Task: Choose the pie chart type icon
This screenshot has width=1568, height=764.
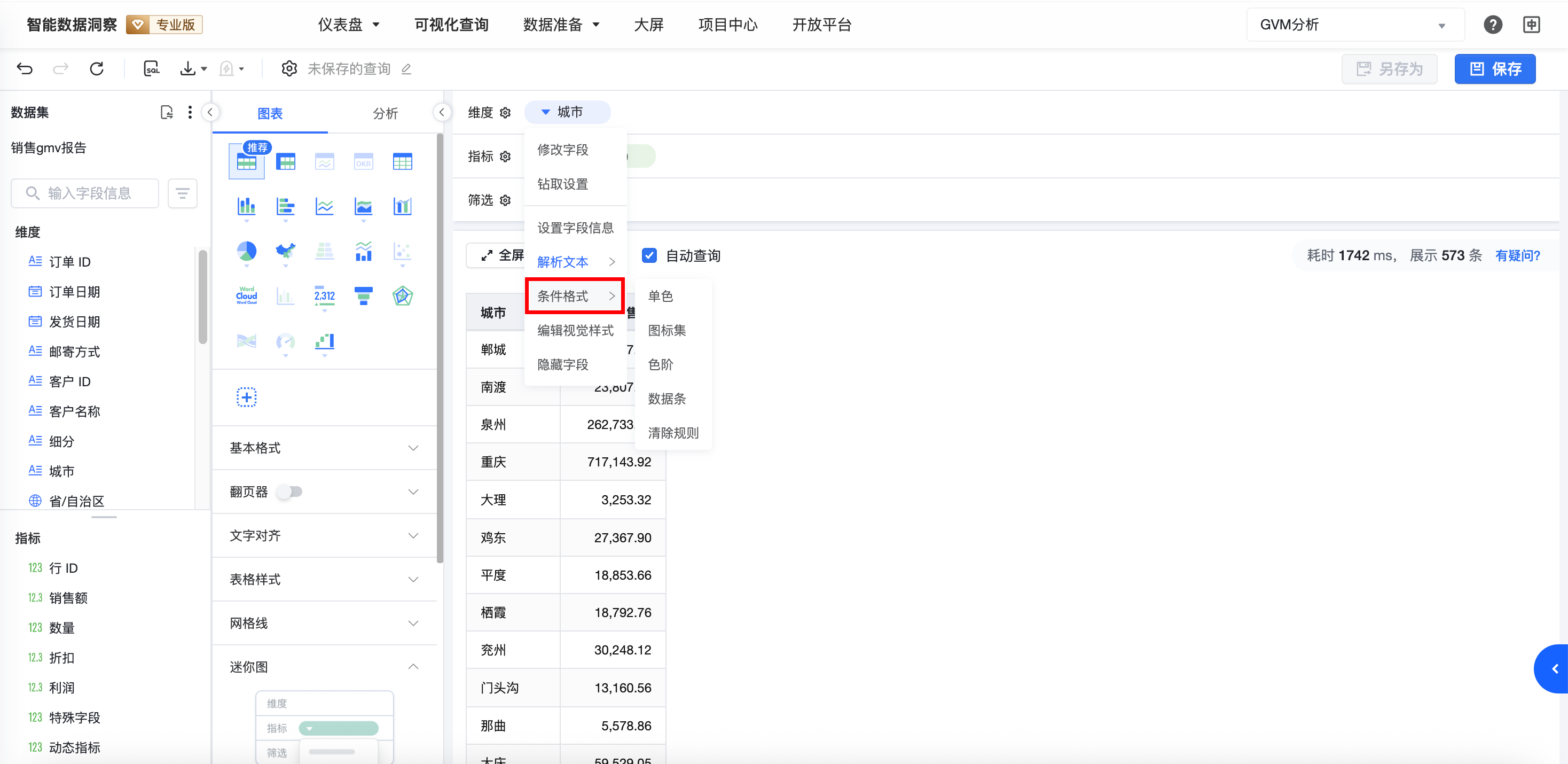Action: [247, 251]
